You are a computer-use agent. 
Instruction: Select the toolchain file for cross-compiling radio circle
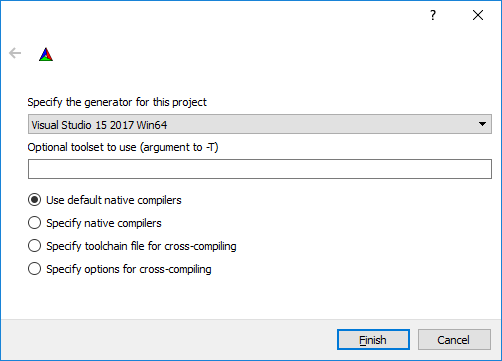tap(34, 246)
